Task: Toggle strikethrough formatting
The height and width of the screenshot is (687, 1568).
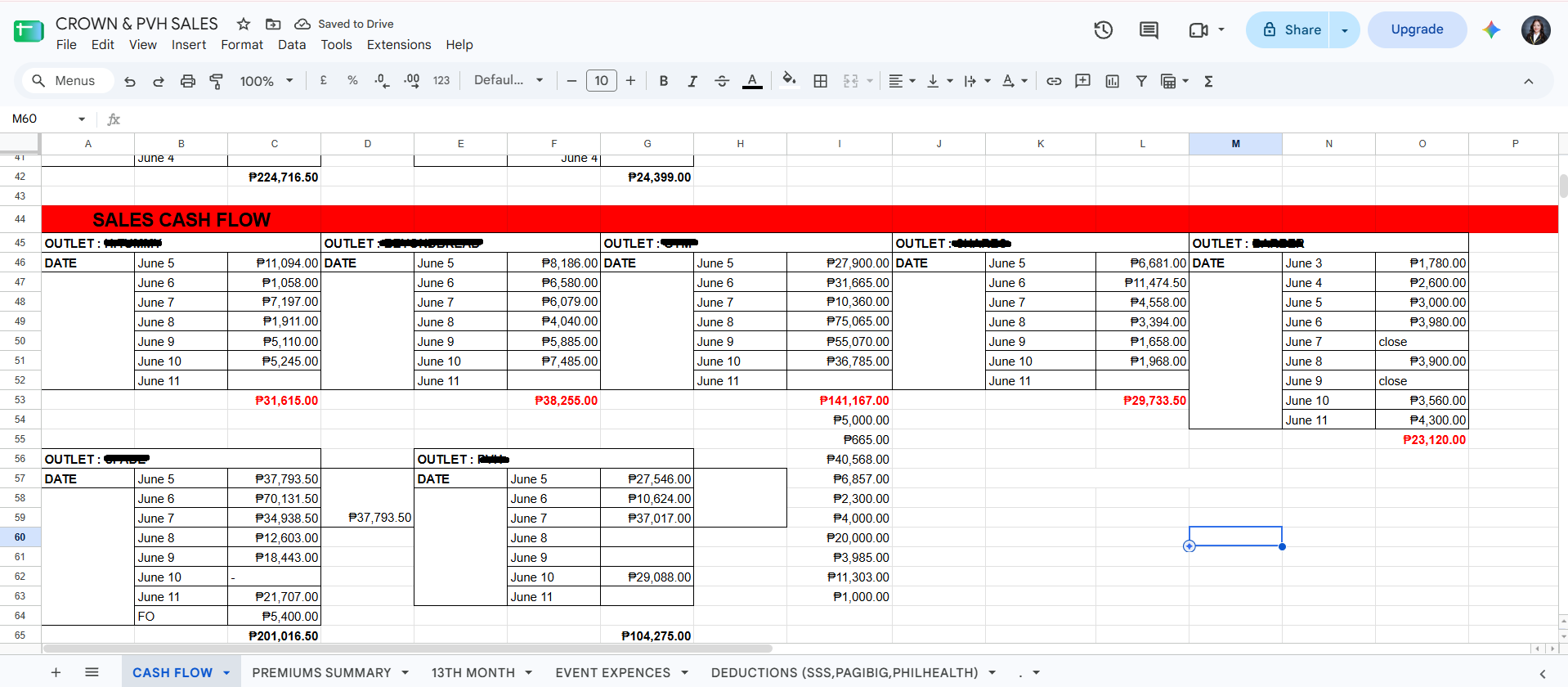Action: click(x=722, y=81)
